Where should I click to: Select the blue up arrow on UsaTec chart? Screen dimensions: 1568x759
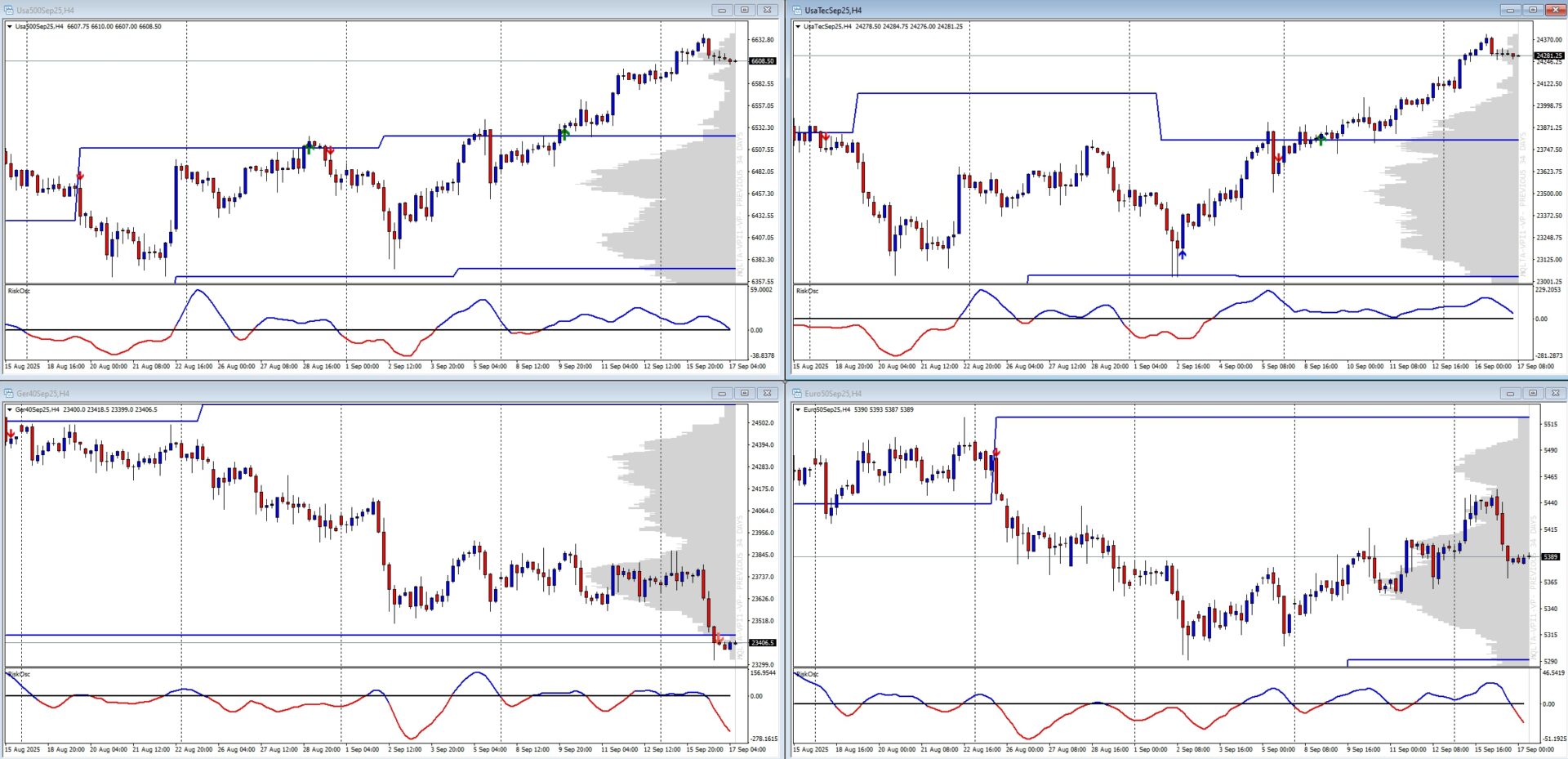tap(1182, 254)
